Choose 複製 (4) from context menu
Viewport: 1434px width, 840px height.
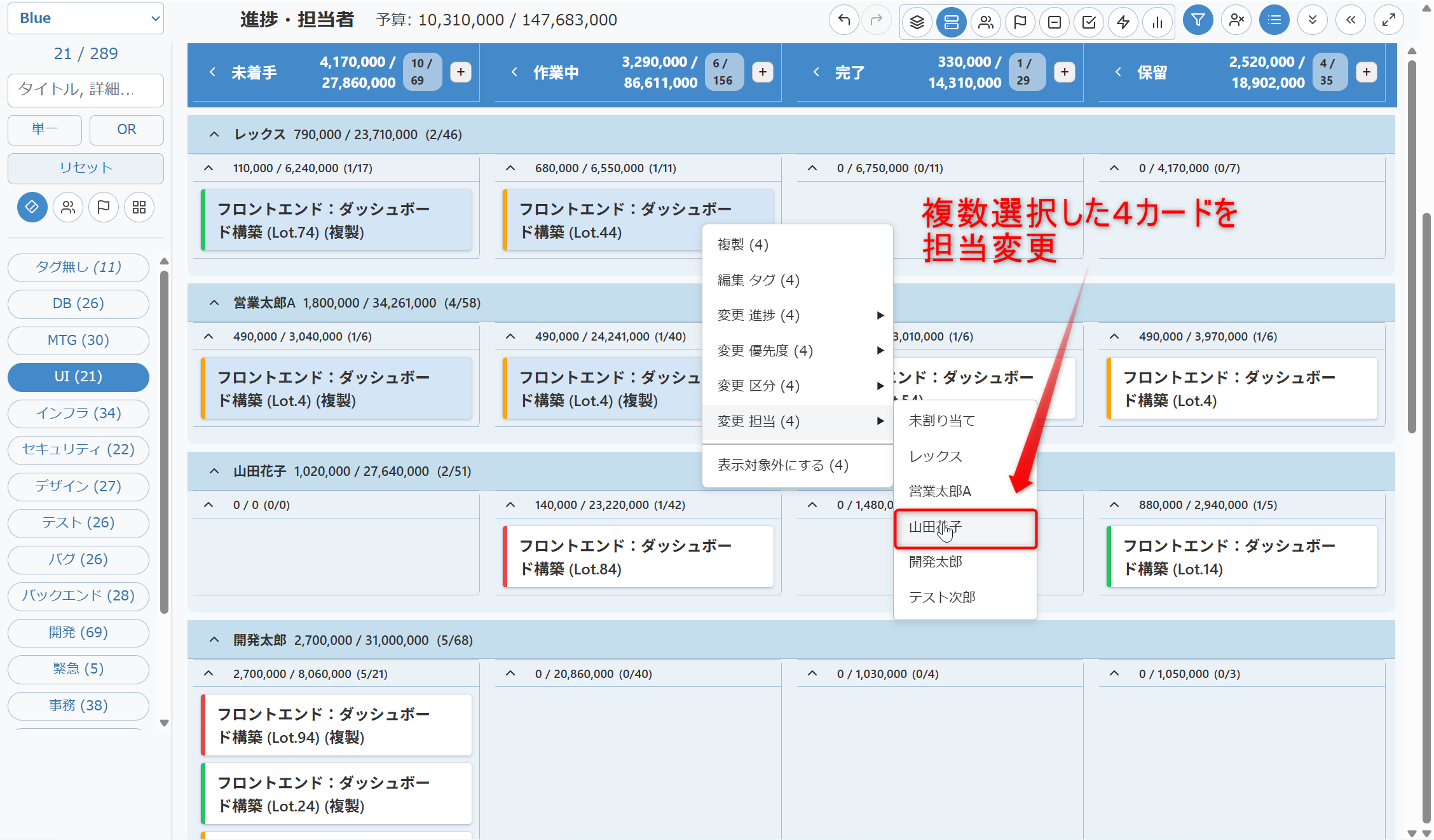743,245
